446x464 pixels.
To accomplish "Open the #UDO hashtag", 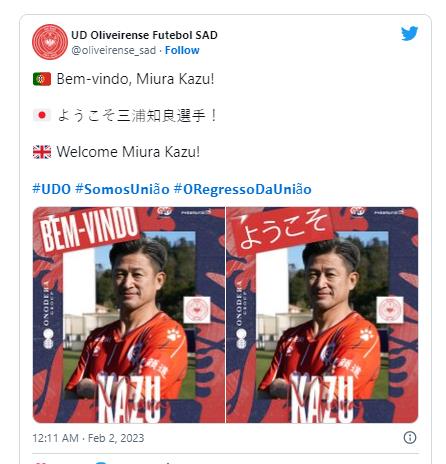I will 51,189.
